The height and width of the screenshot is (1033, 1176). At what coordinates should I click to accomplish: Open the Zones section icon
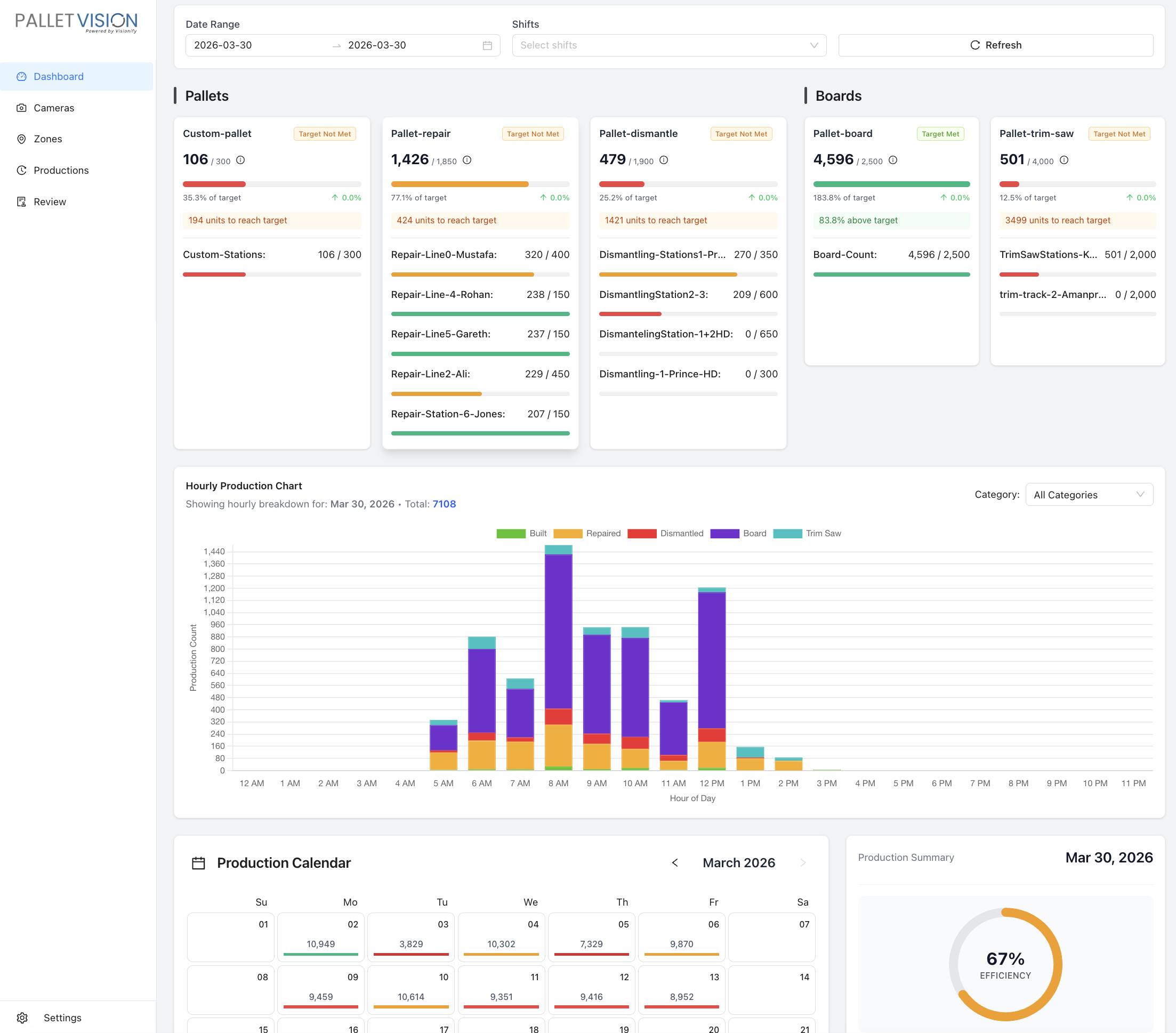point(22,139)
